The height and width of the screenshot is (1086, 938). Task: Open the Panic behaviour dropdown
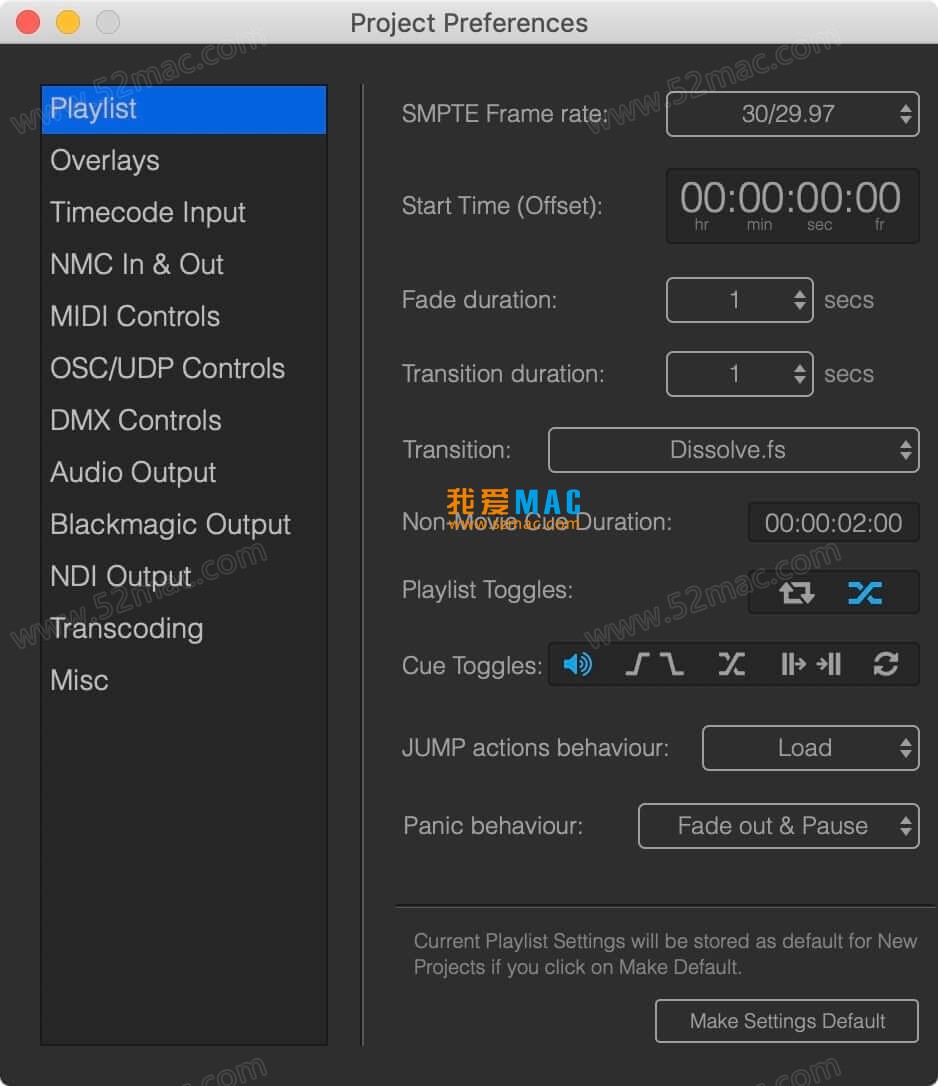point(779,826)
